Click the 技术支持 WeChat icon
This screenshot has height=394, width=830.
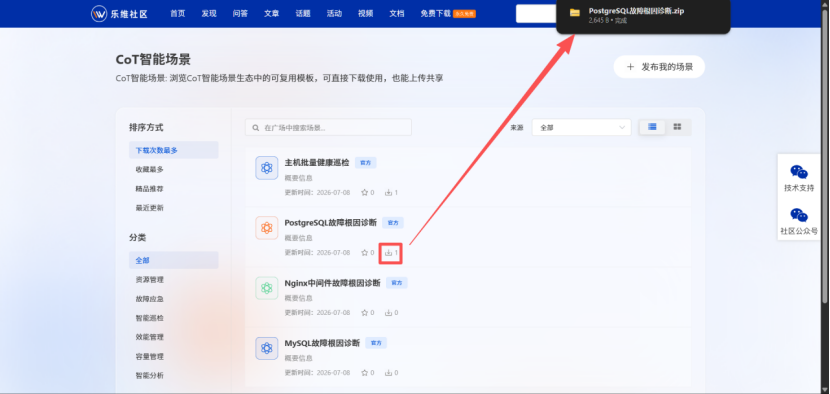pos(799,172)
